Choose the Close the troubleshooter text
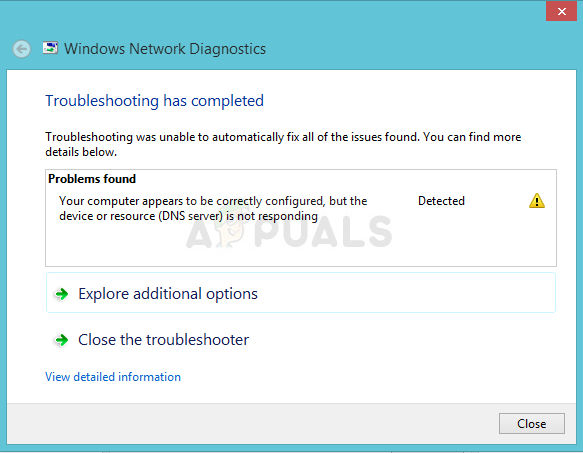 point(163,340)
